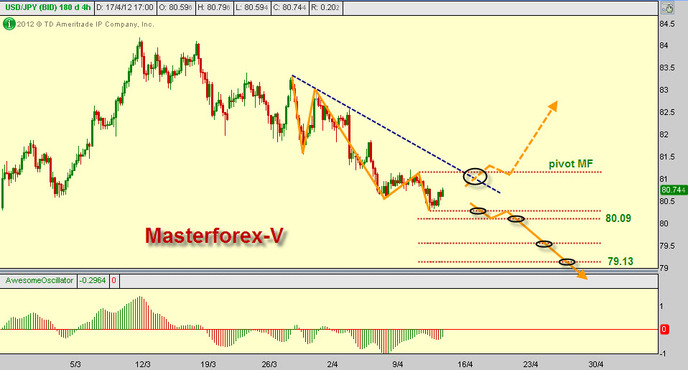The image size is (688, 370).
Task: Click the pivot MF level label
Action: [570, 164]
